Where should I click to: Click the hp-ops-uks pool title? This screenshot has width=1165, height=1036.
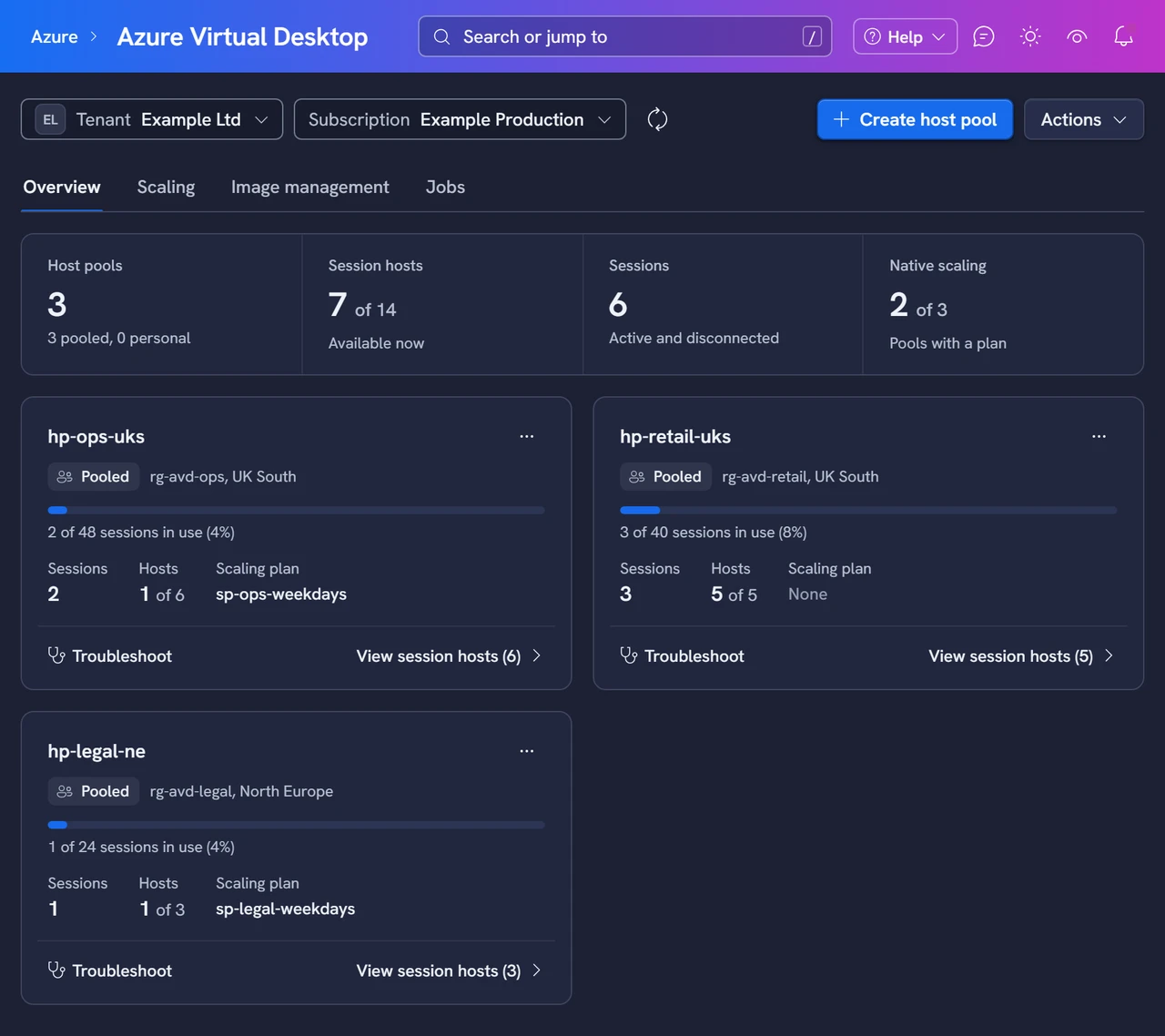[96, 436]
